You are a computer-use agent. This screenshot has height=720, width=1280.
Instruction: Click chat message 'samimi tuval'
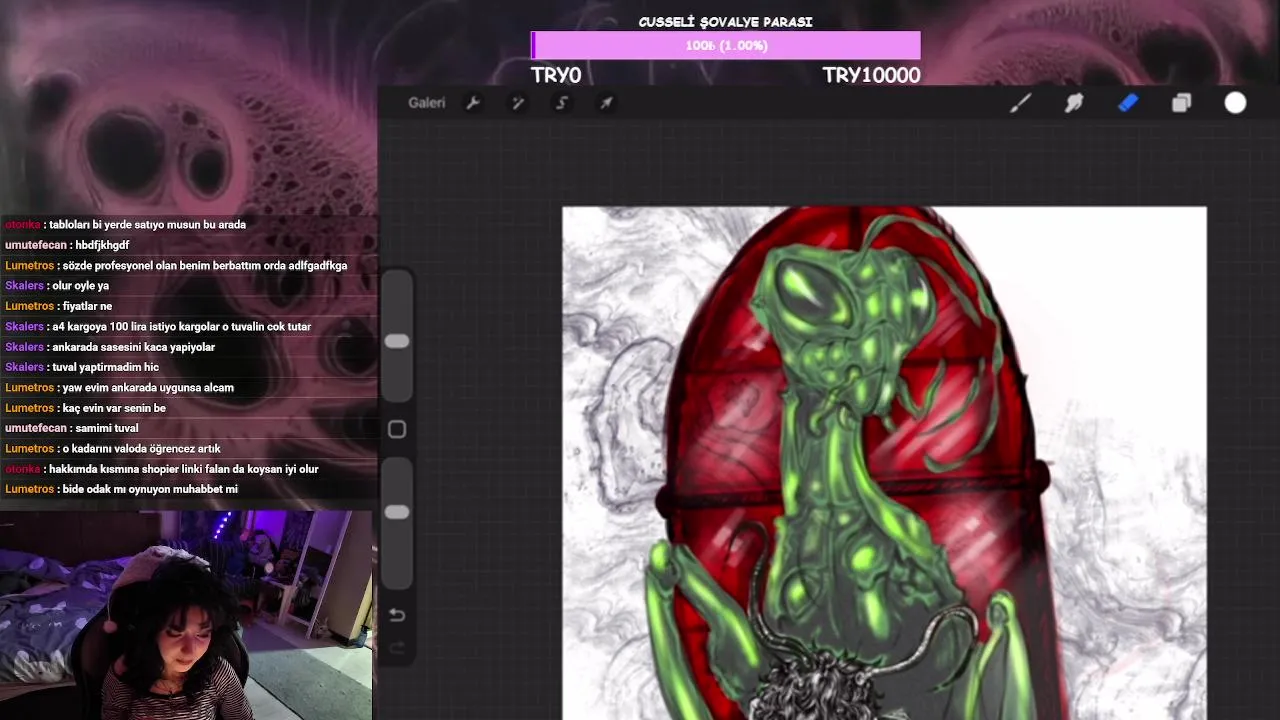tap(72, 428)
